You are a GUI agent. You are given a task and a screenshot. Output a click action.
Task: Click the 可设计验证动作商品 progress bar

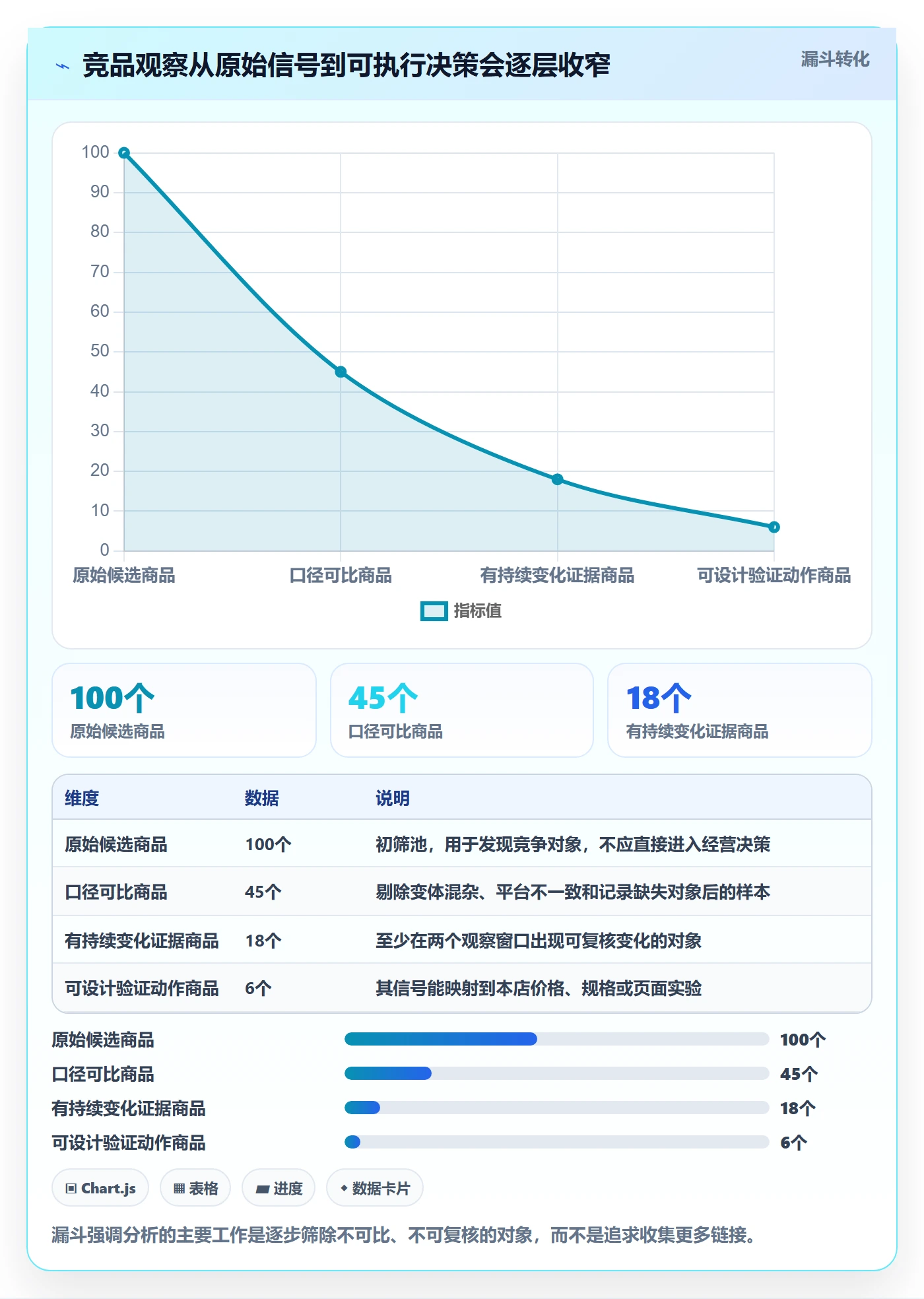tap(557, 1142)
